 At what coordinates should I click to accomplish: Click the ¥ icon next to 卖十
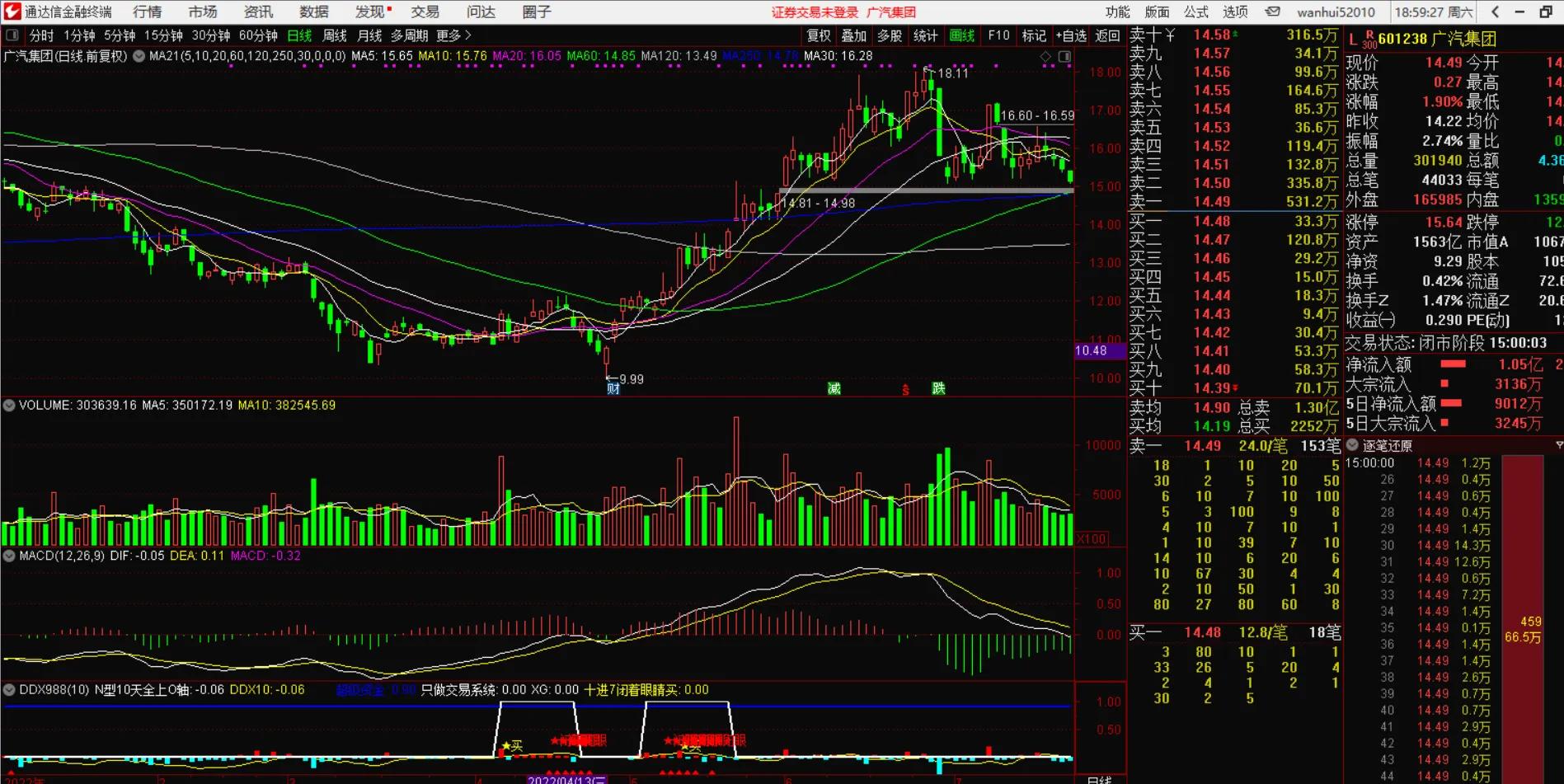click(1170, 35)
